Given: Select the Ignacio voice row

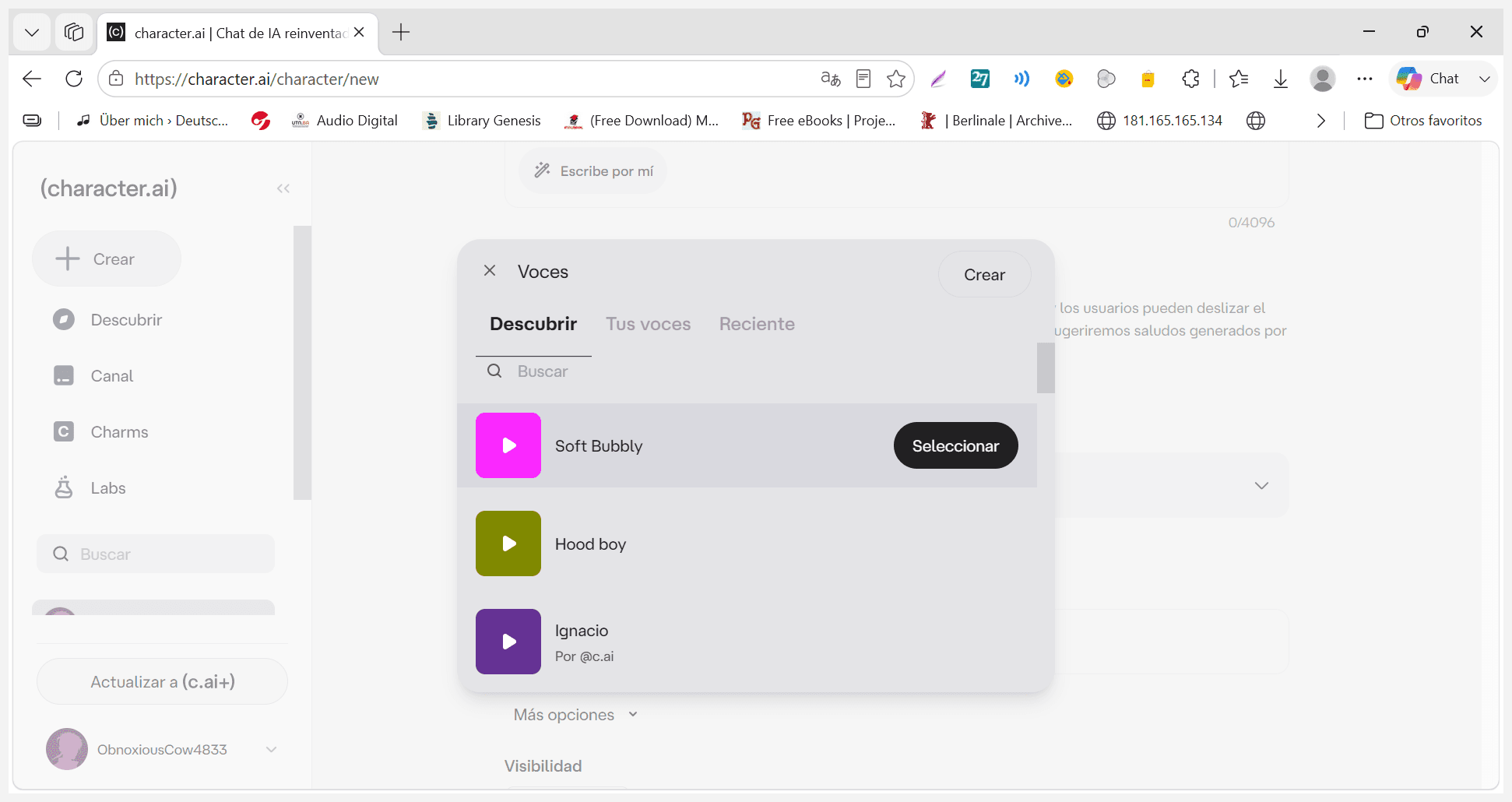Looking at the screenshot, I should click(x=747, y=642).
